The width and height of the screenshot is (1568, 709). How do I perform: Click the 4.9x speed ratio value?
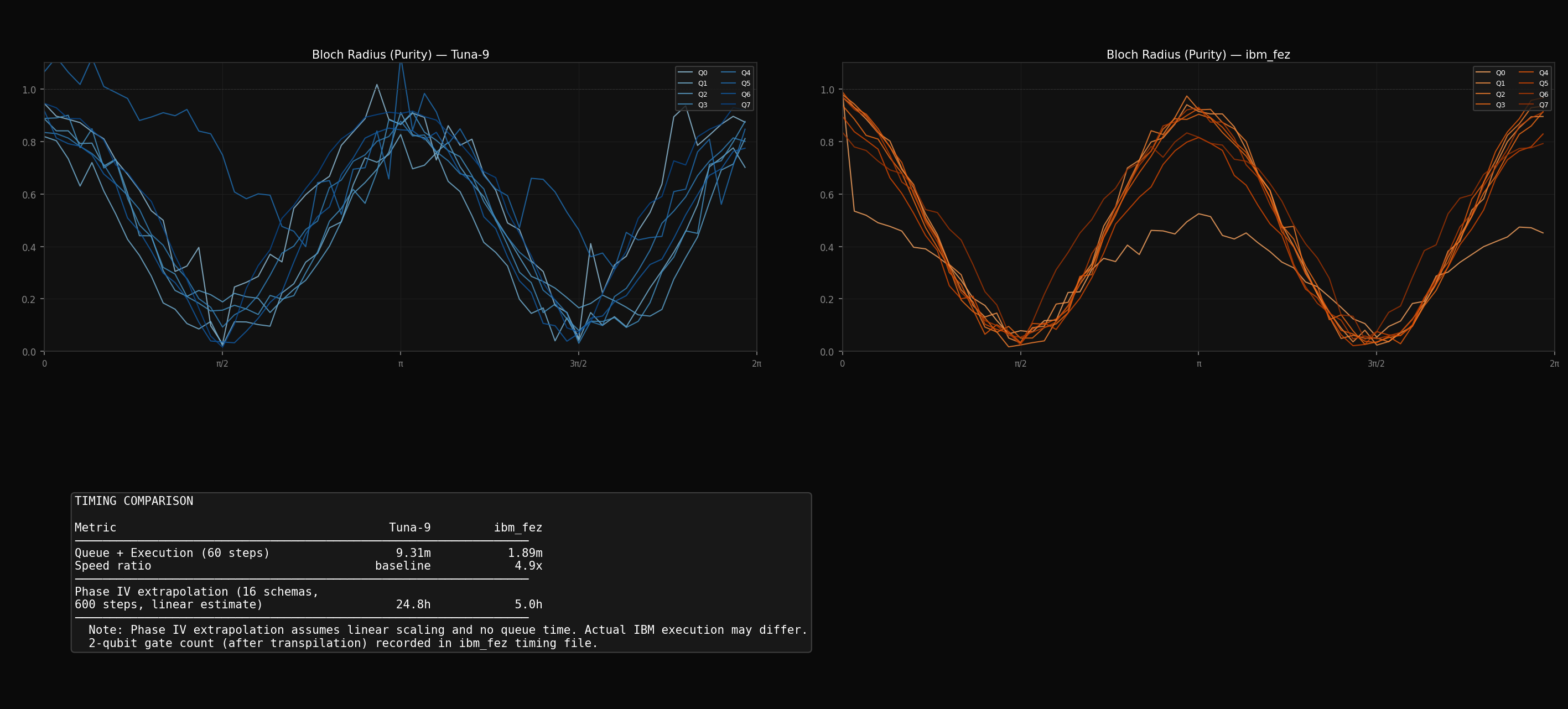click(528, 566)
